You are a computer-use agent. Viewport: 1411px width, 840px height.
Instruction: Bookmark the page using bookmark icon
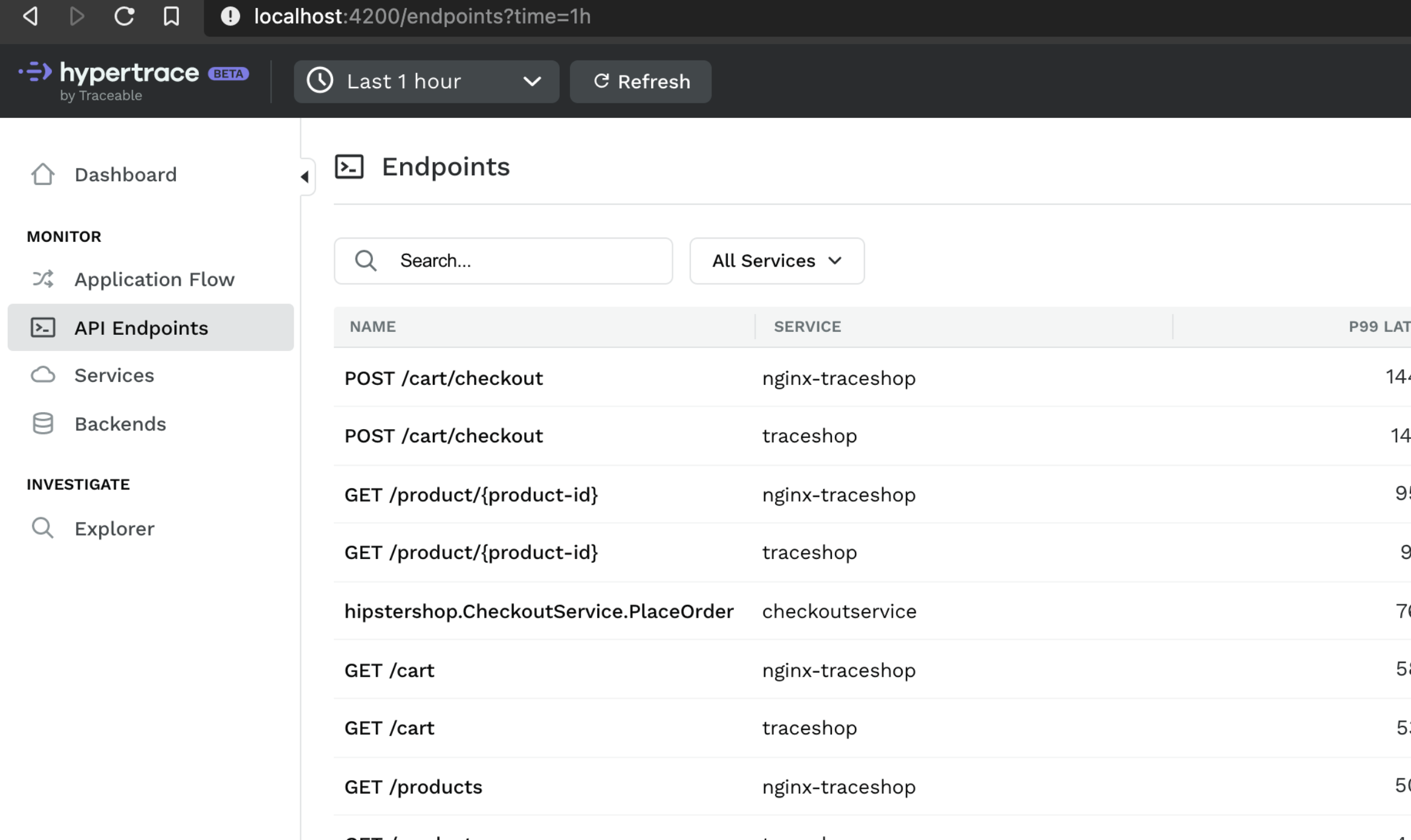[x=172, y=16]
